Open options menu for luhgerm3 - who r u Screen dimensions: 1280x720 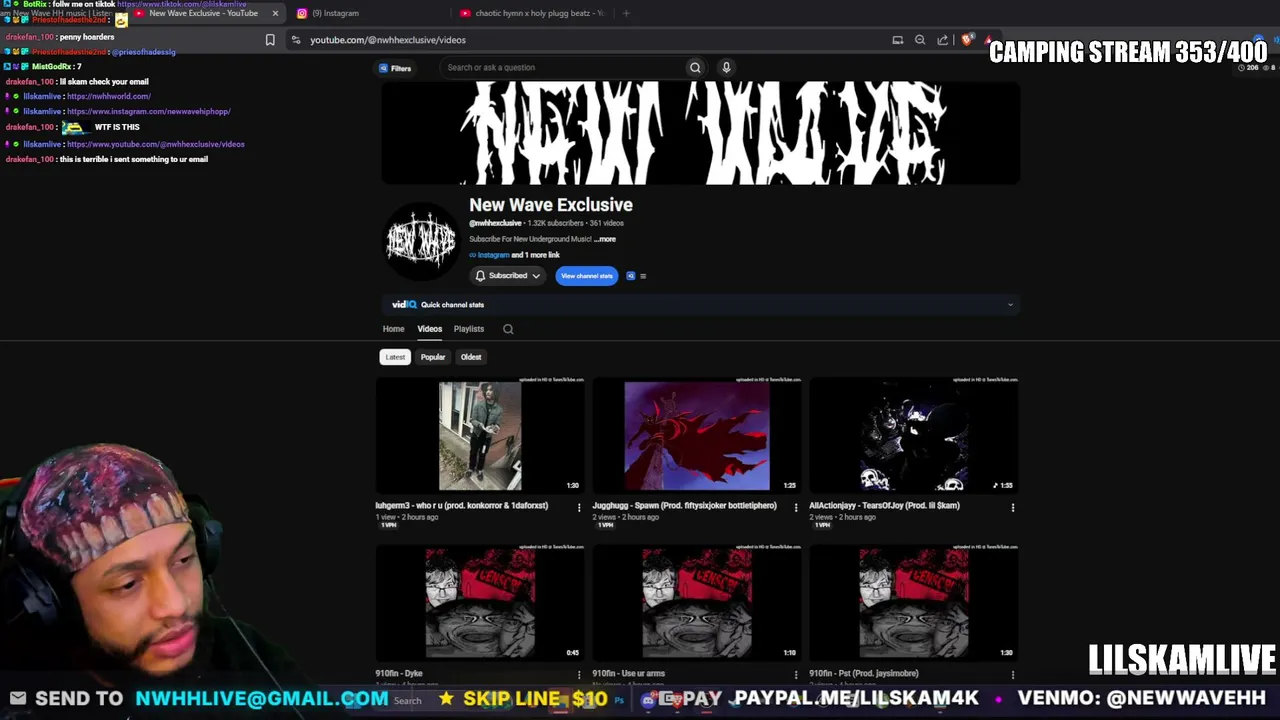coord(579,507)
